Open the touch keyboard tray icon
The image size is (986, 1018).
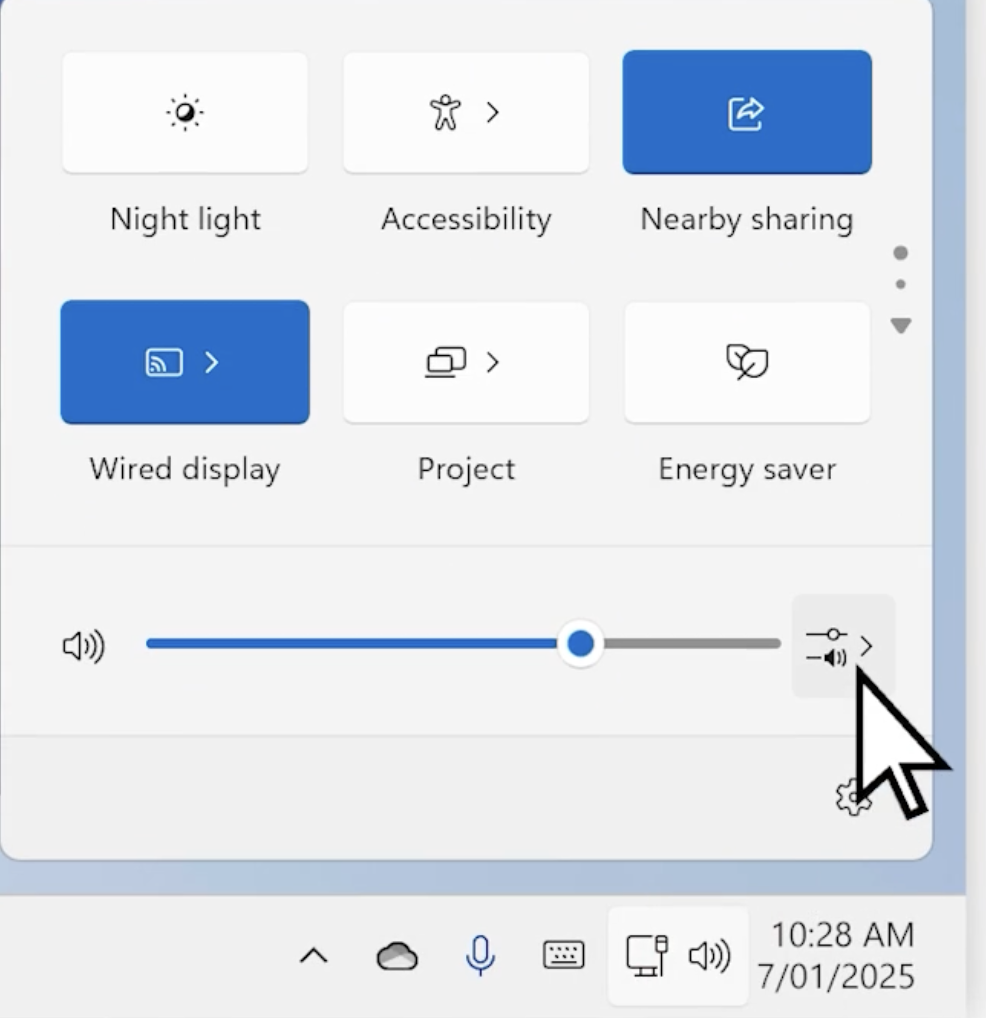(x=563, y=956)
